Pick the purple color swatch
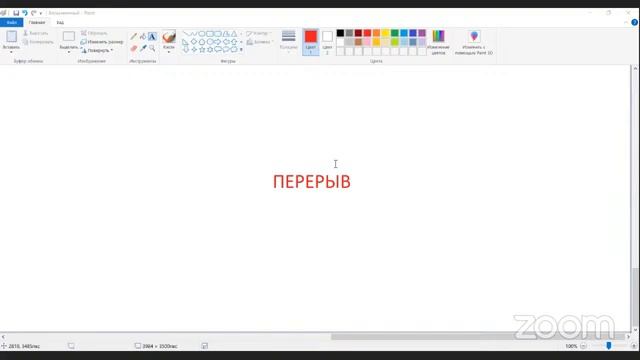The image size is (640, 360). tap(422, 33)
